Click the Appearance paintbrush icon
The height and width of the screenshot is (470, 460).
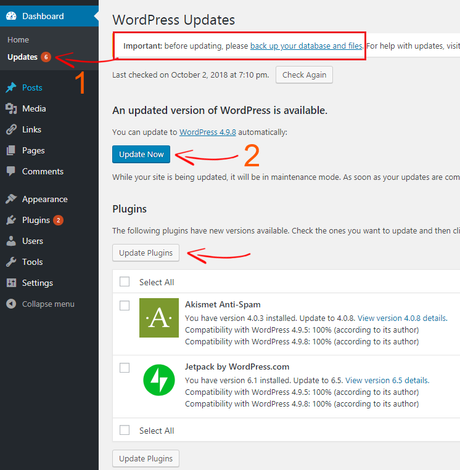coord(11,199)
